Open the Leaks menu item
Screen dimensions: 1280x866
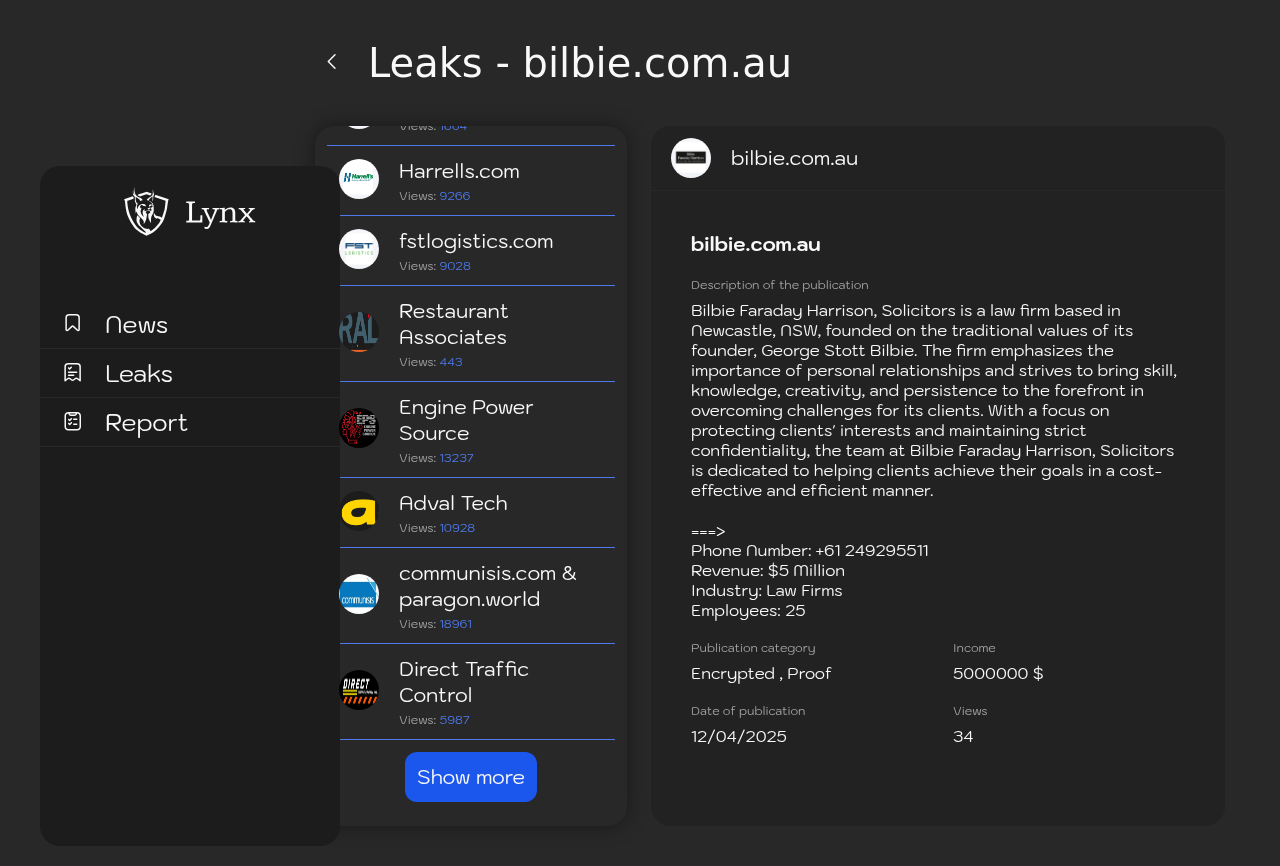coord(190,373)
